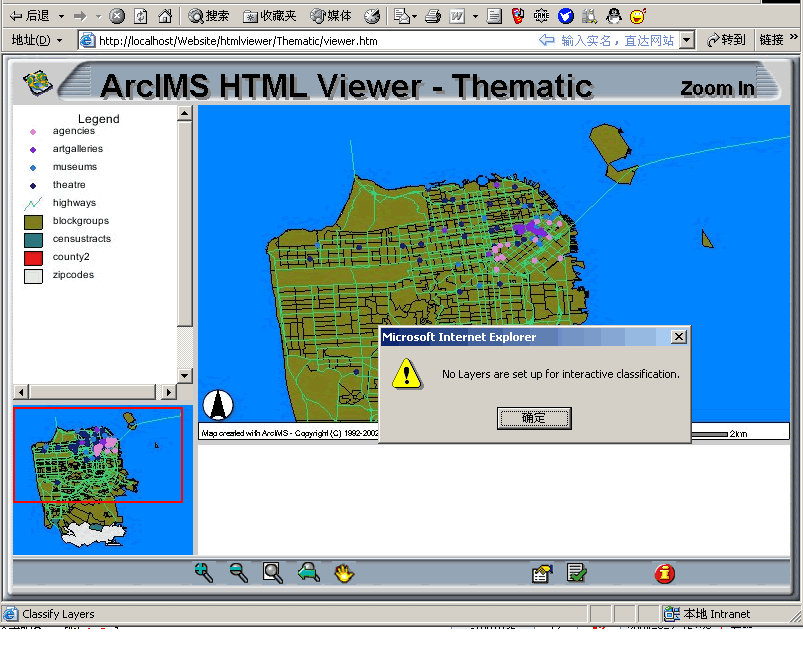Select the Zoom In magnifier tool
Image resolution: width=803 pixels, height=670 pixels.
pos(204,573)
